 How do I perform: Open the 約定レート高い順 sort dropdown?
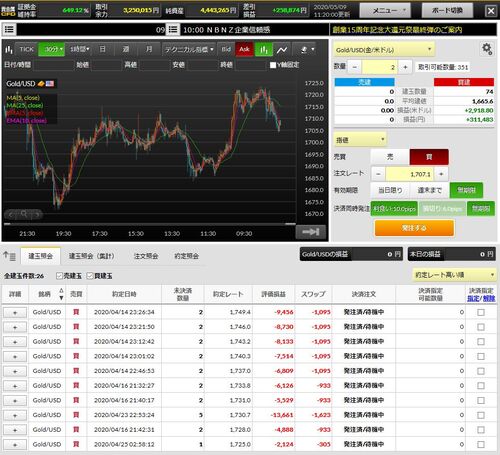tap(454, 275)
